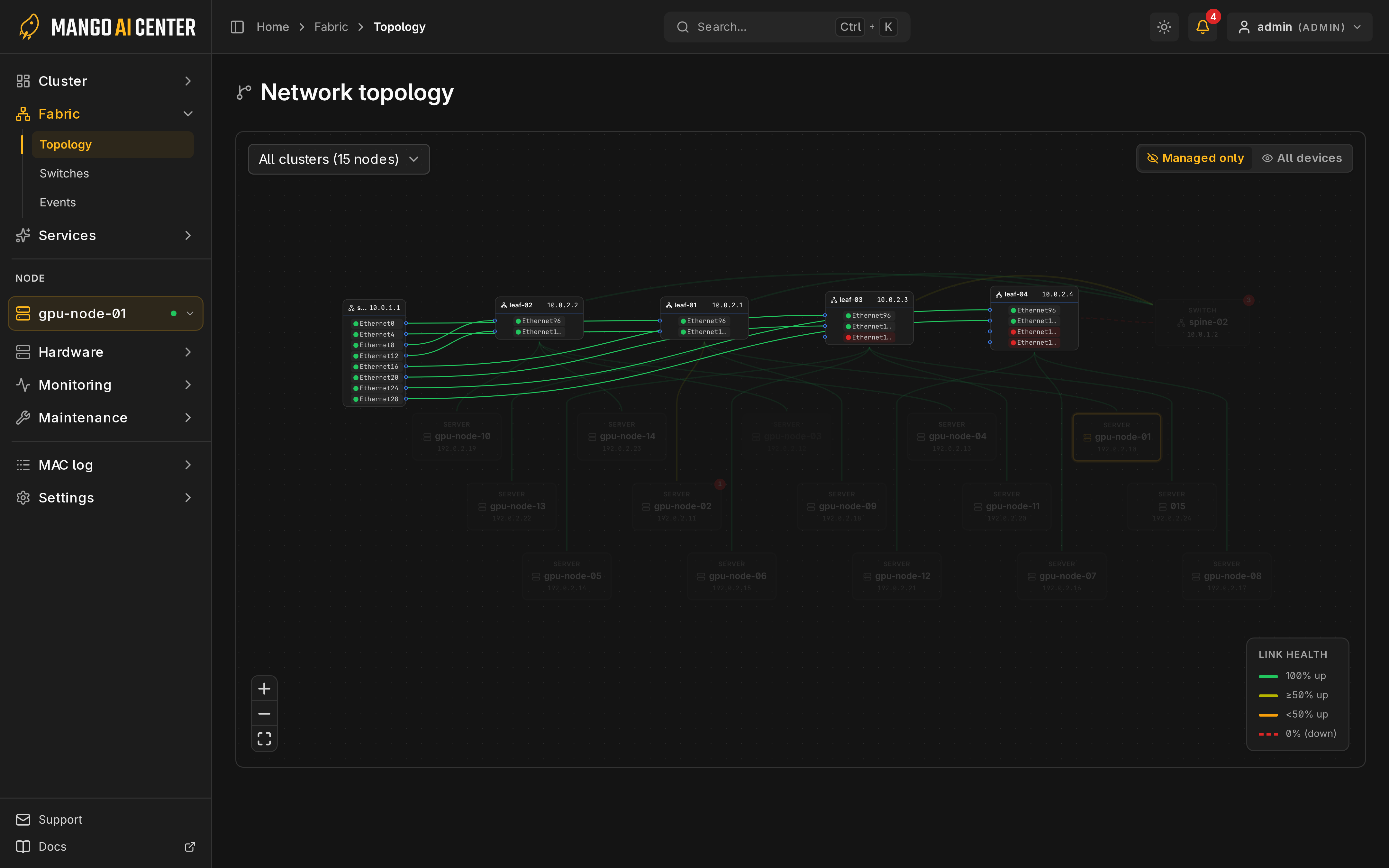
Task: Switch theme with the sun icon
Action: point(1164,27)
